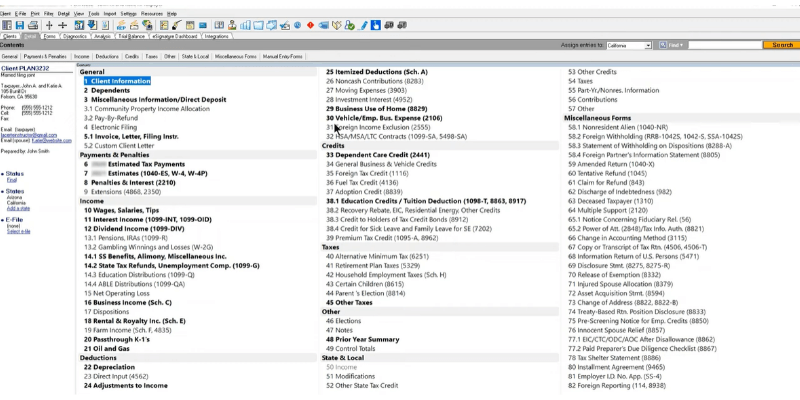
Task: Open the Tools menu
Action: pos(93,14)
